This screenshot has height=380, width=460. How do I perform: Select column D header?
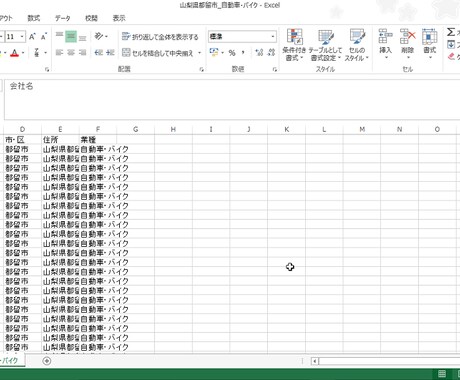coord(22,129)
